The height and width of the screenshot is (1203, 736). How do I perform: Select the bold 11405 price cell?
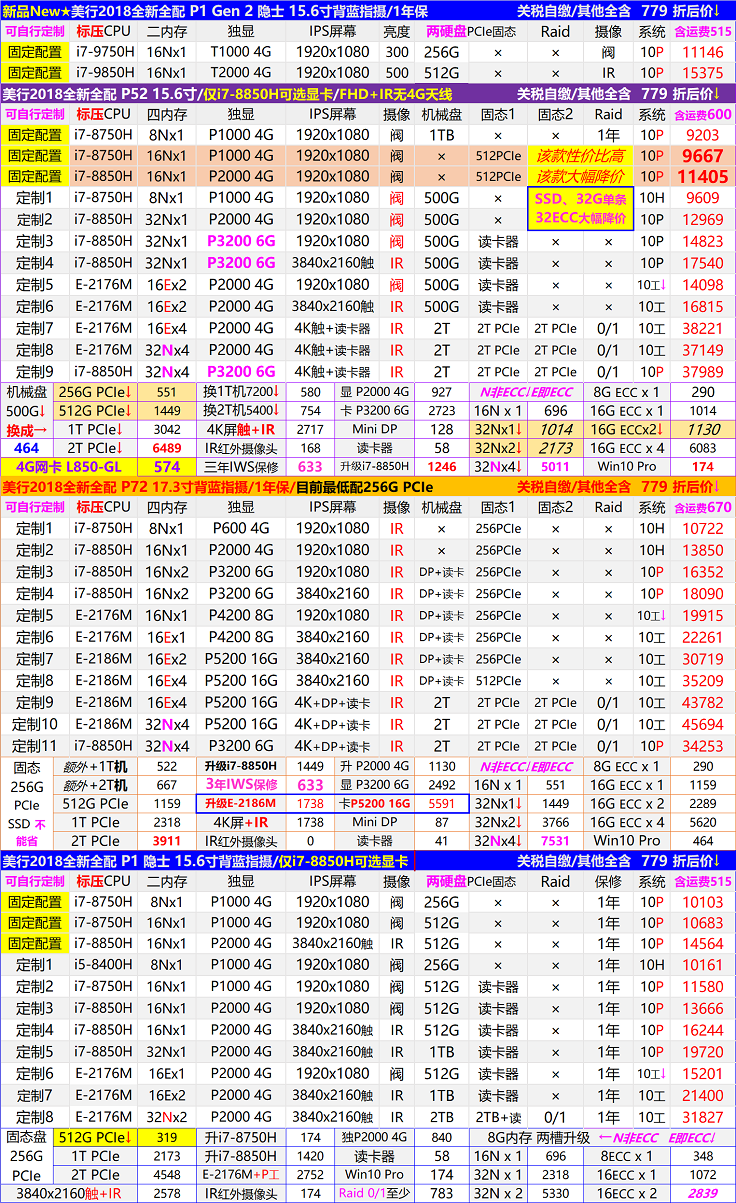(702, 177)
